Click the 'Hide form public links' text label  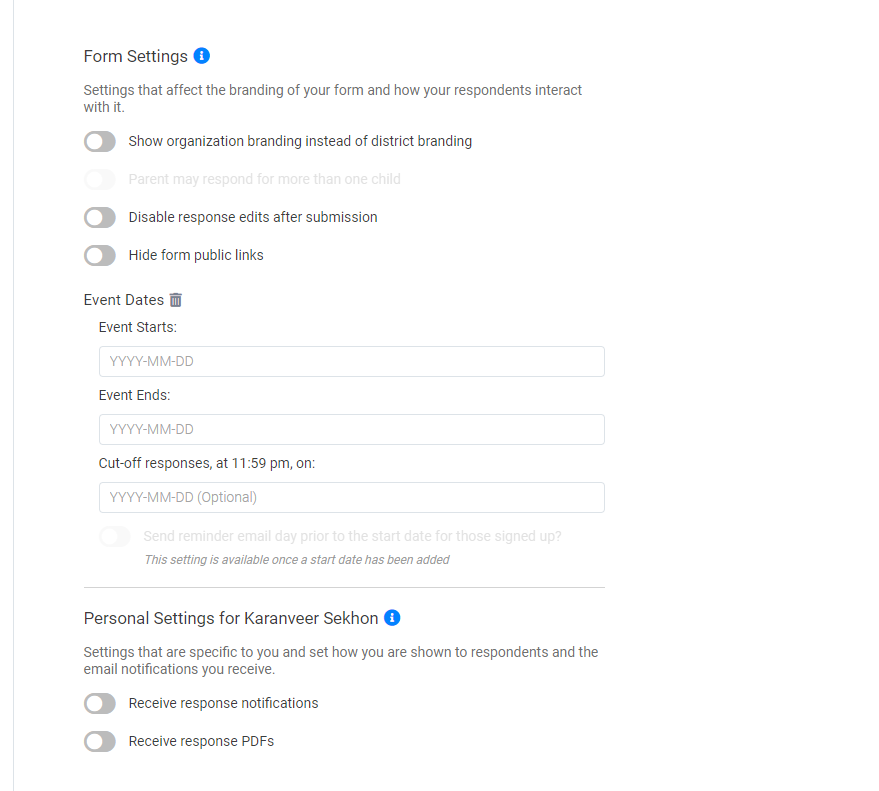pos(195,255)
